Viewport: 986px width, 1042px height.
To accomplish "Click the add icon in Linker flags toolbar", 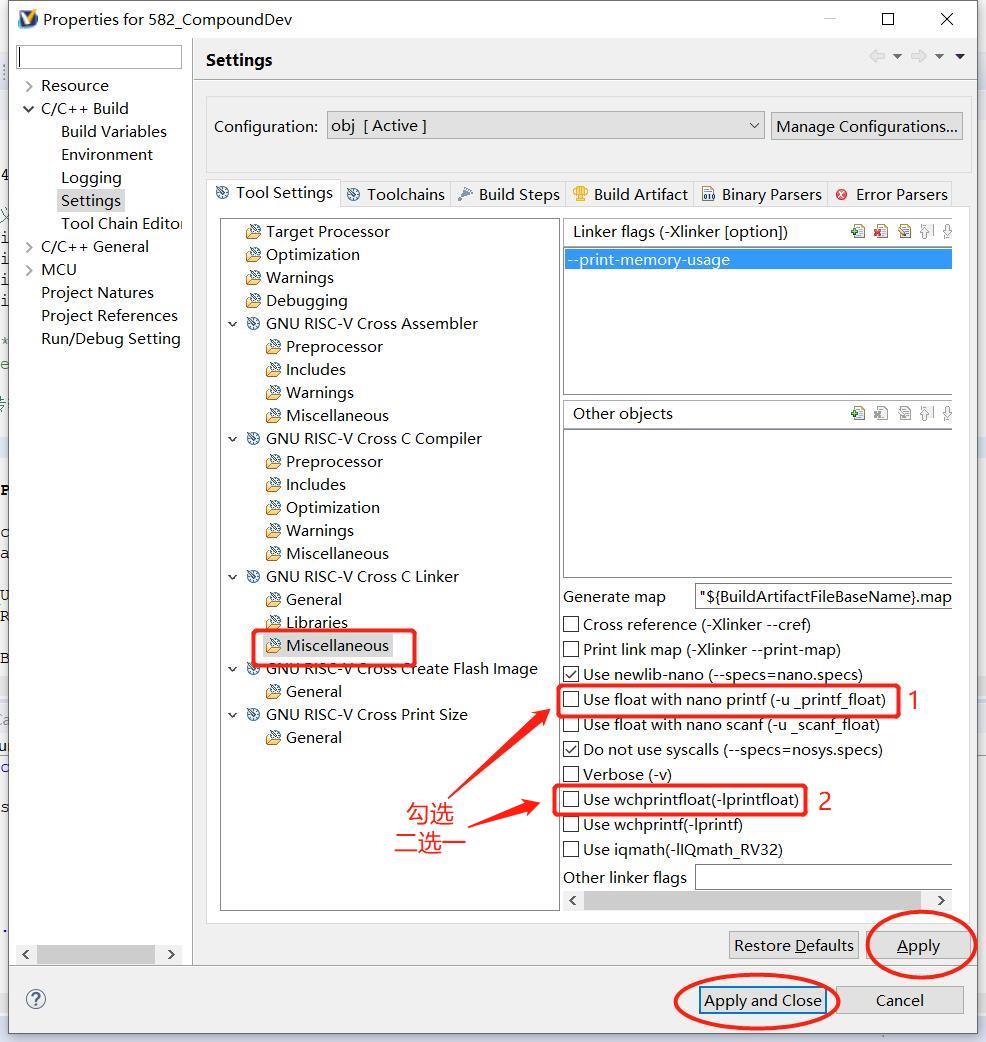I will [x=858, y=232].
